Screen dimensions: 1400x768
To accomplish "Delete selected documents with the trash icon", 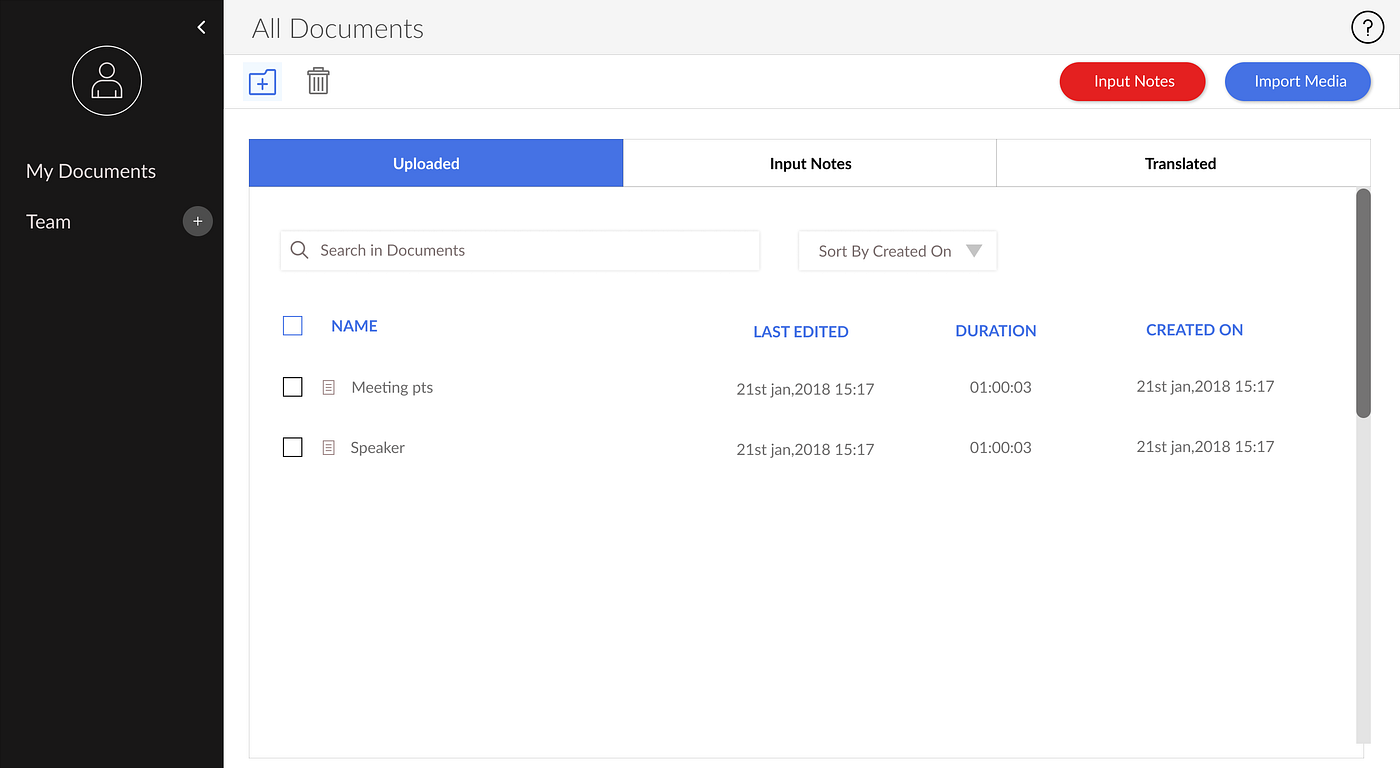I will tap(318, 81).
